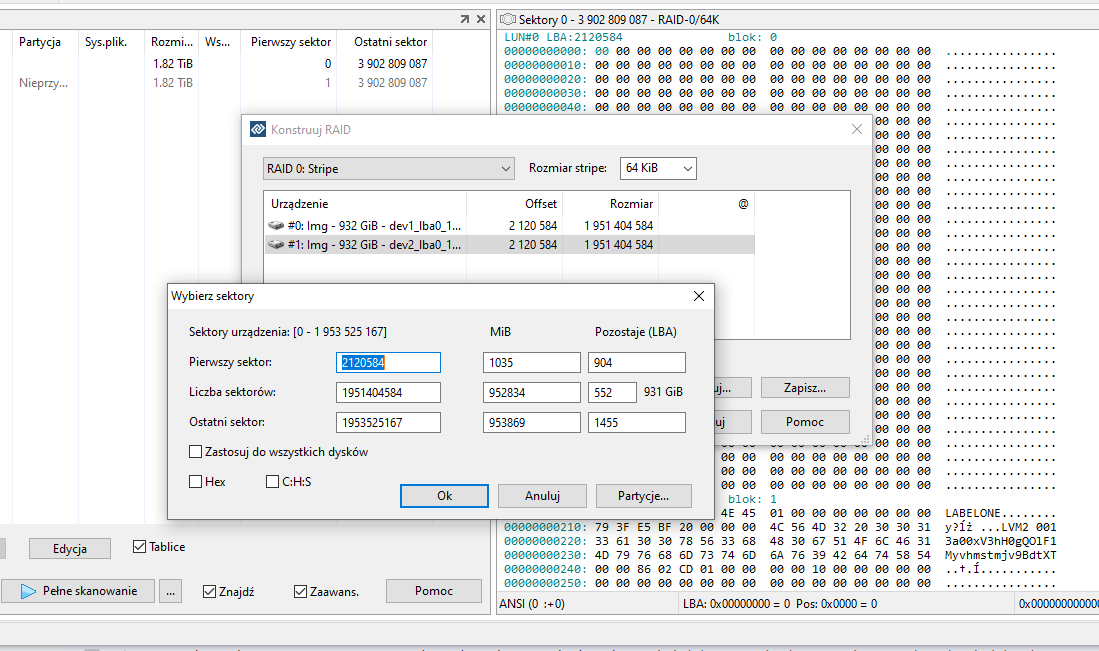The width and height of the screenshot is (1099, 651).
Task: Undock the partition panel via arrow icon
Action: (x=464, y=20)
